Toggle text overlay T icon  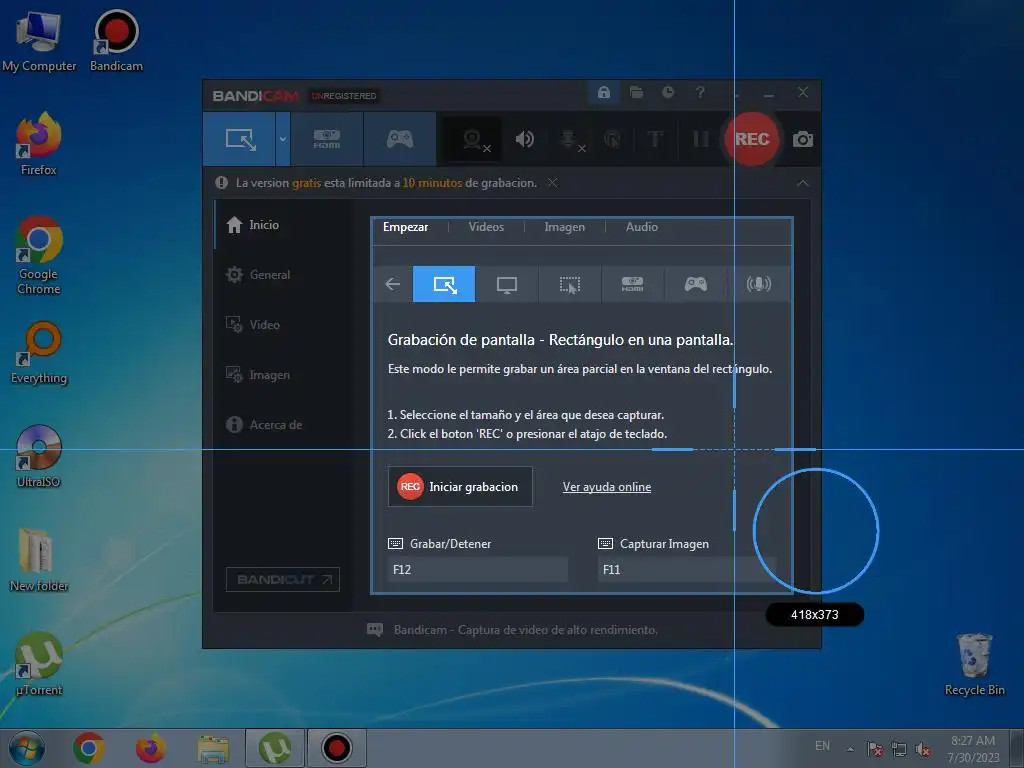point(655,139)
